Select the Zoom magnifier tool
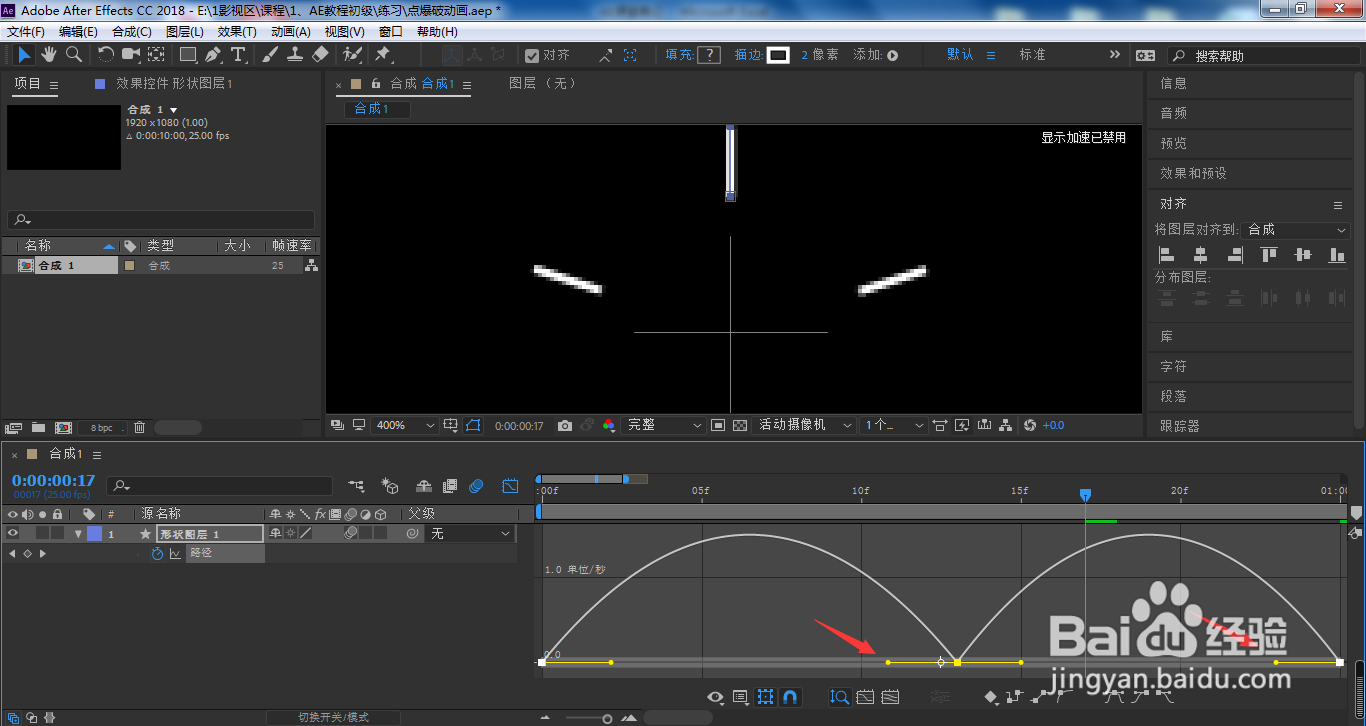 [x=74, y=54]
